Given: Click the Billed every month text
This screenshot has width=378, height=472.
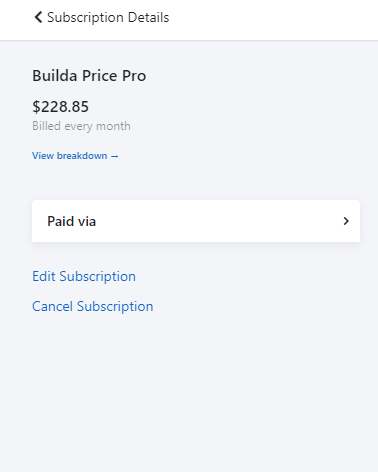Looking at the screenshot, I should [81, 126].
